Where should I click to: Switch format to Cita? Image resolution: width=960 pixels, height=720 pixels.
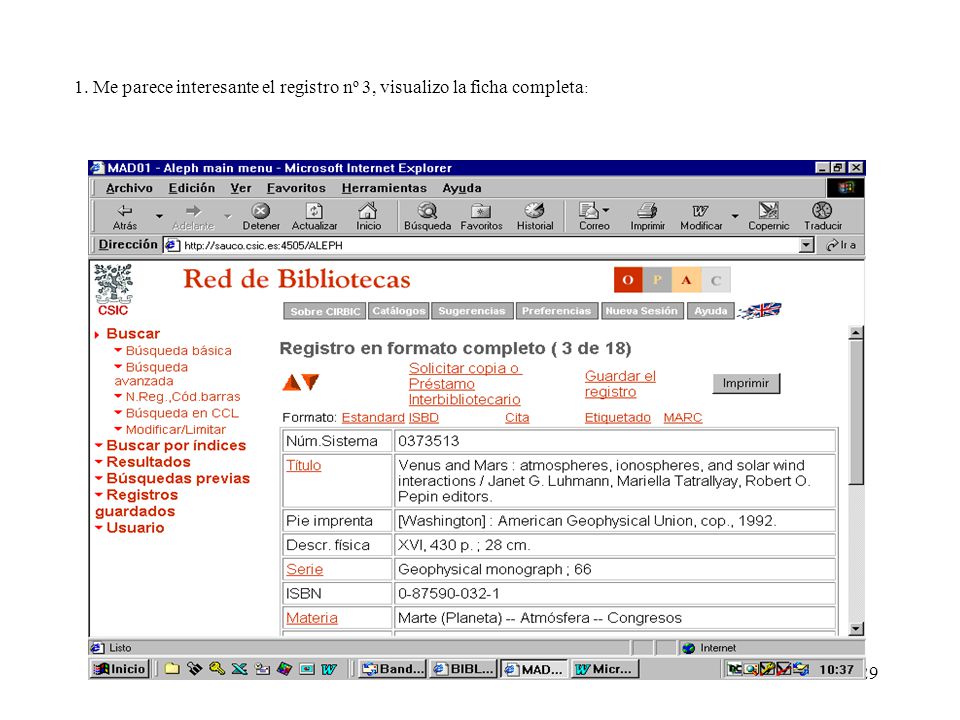517,418
